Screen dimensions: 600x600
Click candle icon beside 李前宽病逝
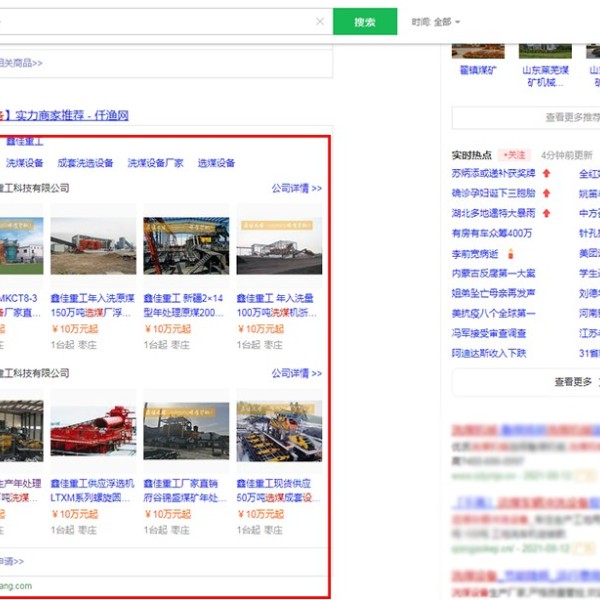tap(510, 254)
